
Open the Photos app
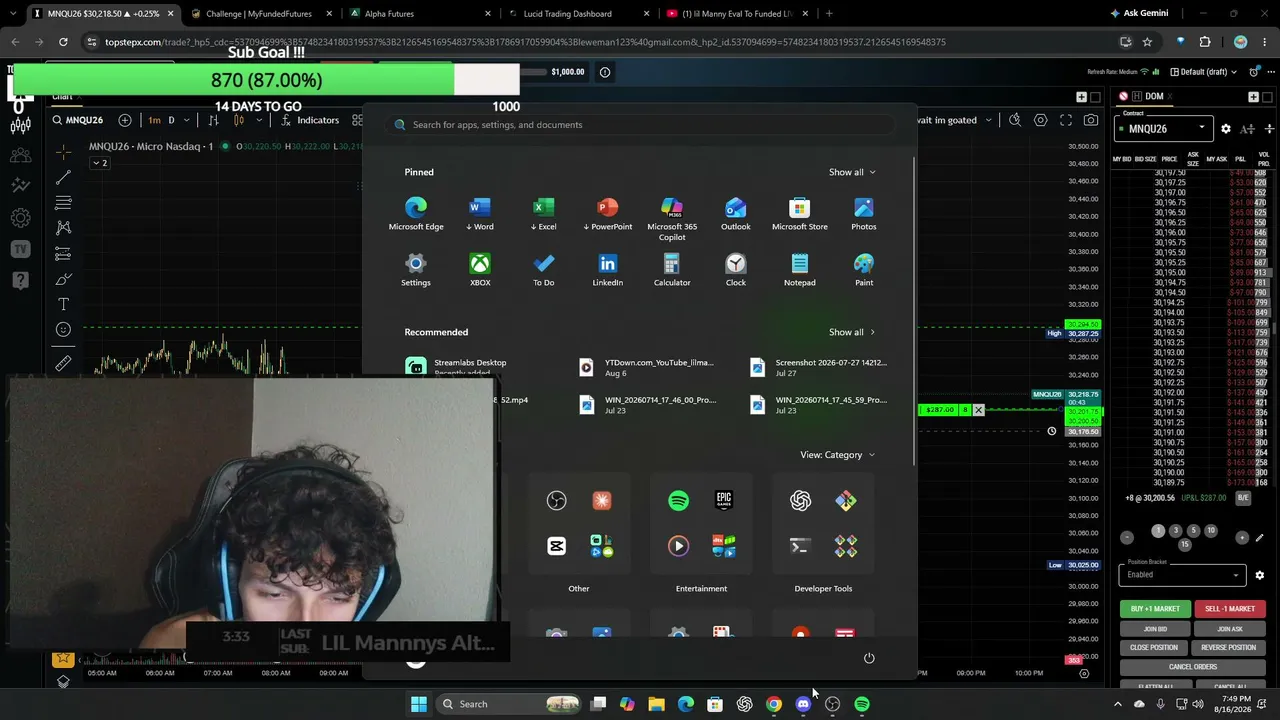coord(864,214)
